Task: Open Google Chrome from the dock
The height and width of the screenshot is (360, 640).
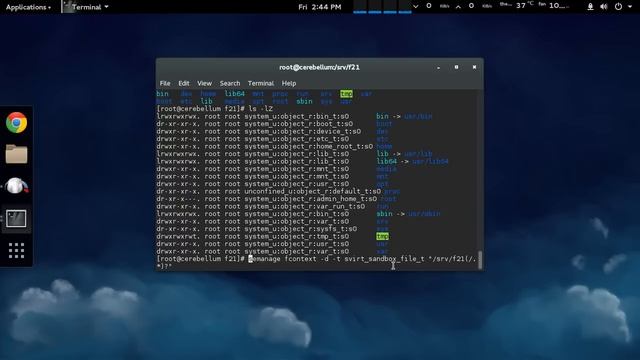Action: coord(16,122)
